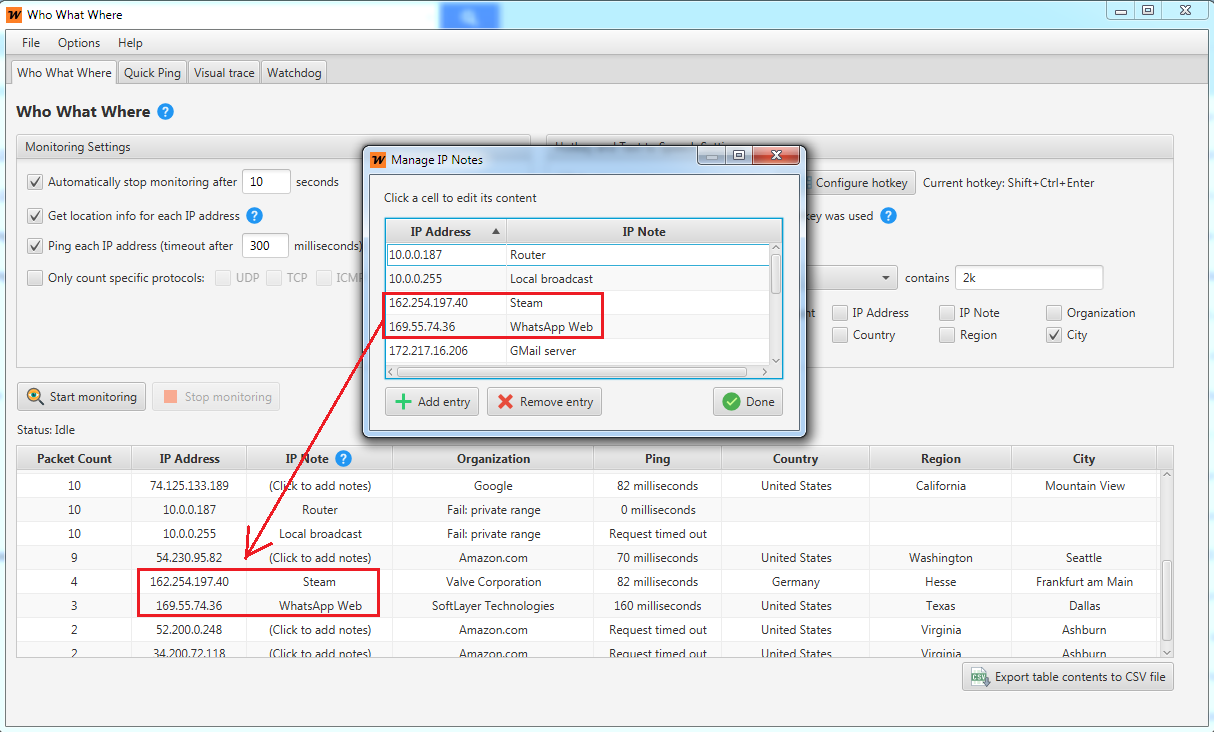Click 10.0.0.255 in the Manage IP Notes list

[x=446, y=279]
